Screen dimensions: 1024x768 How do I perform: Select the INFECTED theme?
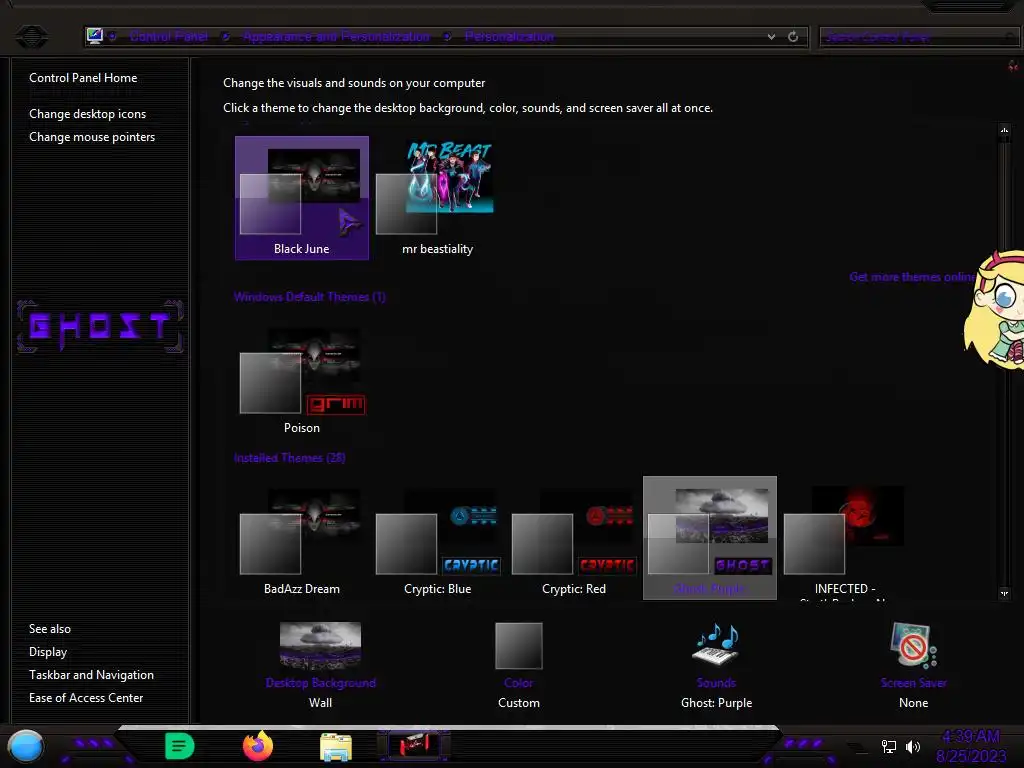point(846,539)
